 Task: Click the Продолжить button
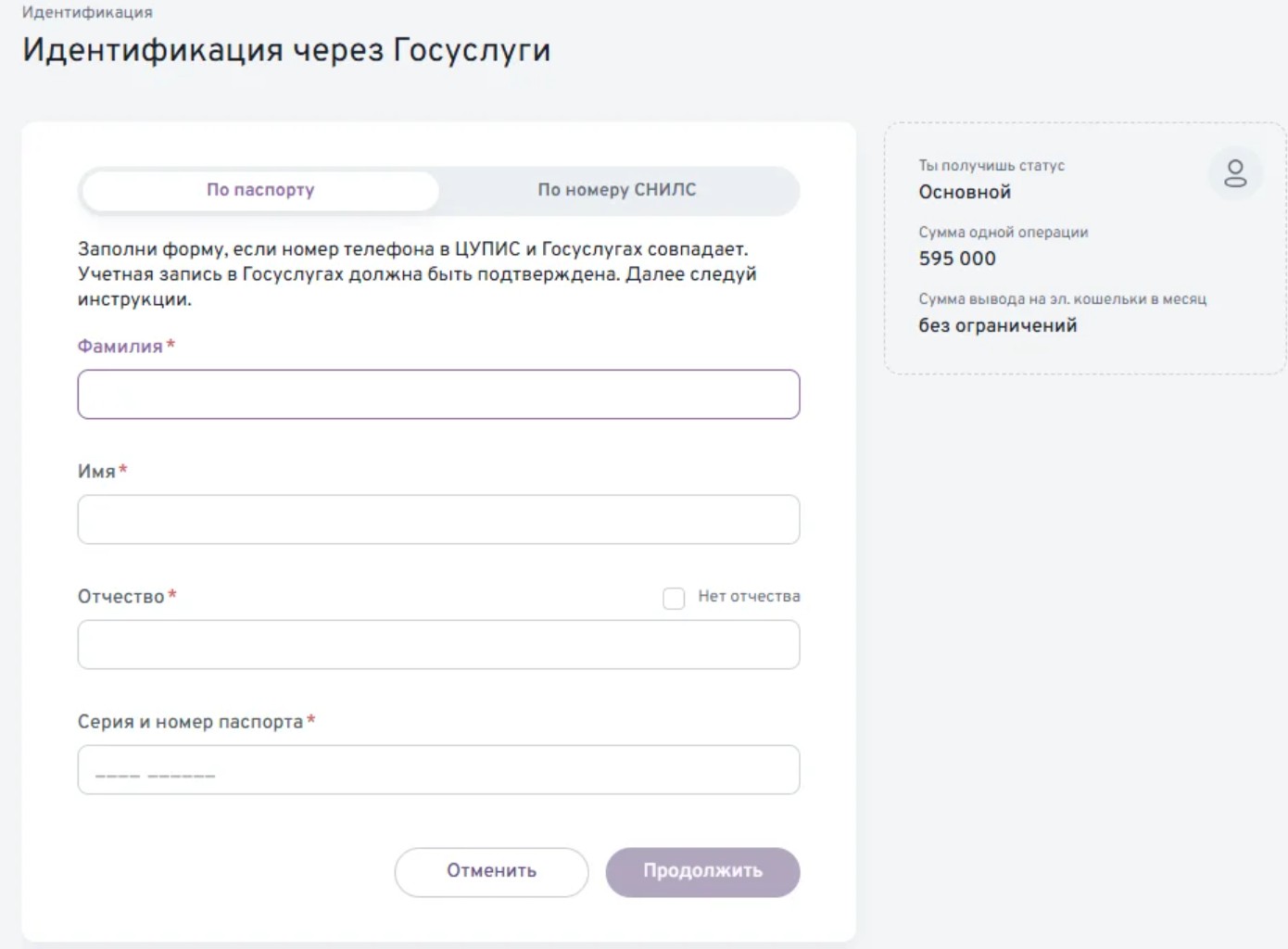(702, 872)
